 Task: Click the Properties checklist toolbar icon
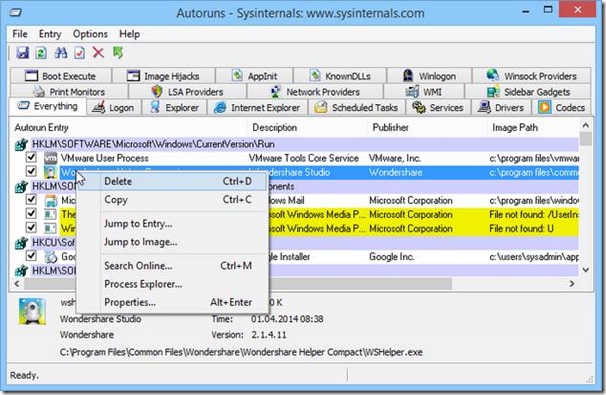coord(80,53)
